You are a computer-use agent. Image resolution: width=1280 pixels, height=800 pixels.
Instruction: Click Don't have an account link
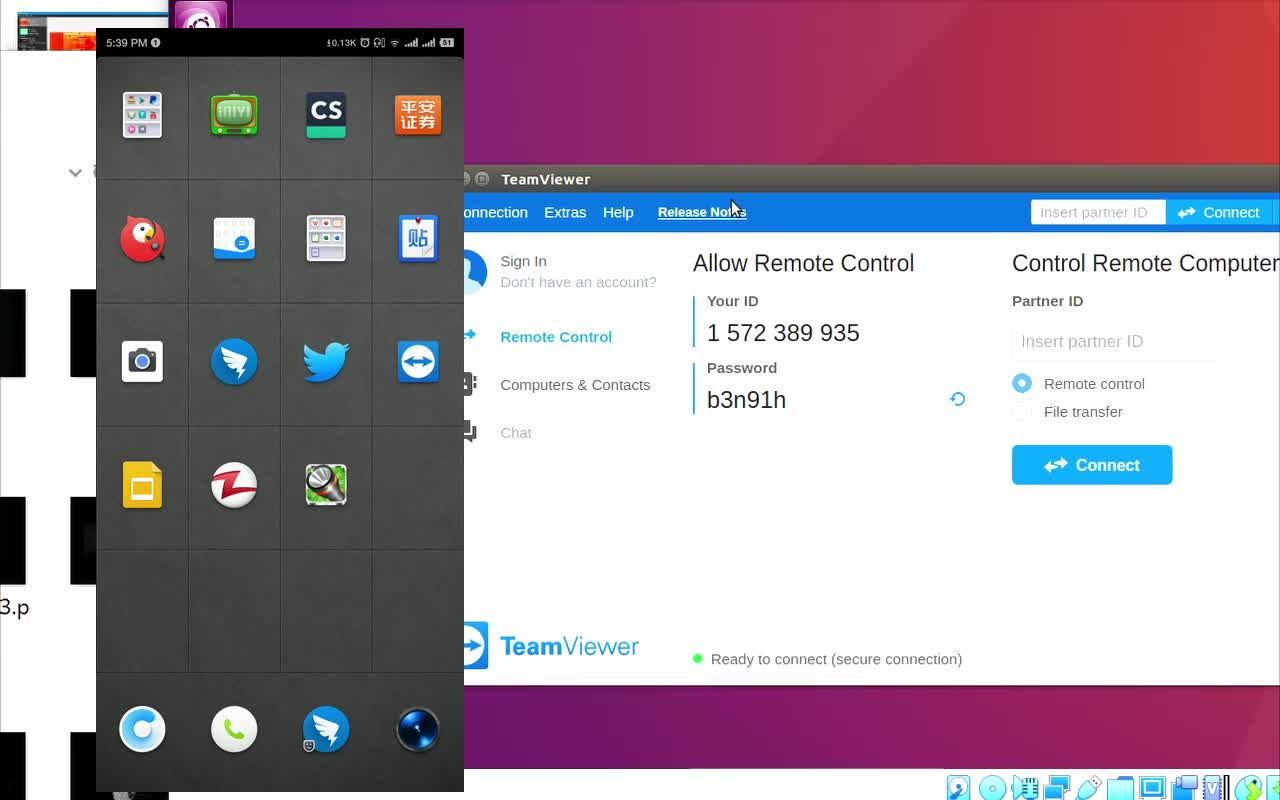[578, 282]
